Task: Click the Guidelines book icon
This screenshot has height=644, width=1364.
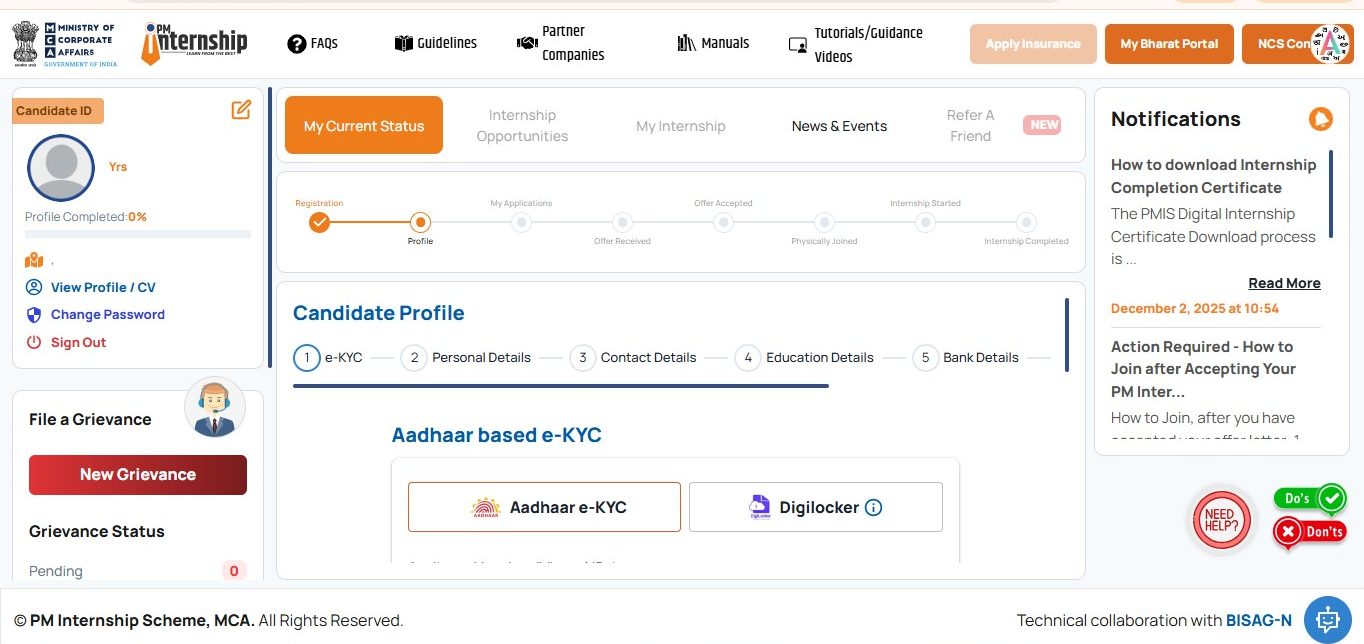Action: click(404, 44)
